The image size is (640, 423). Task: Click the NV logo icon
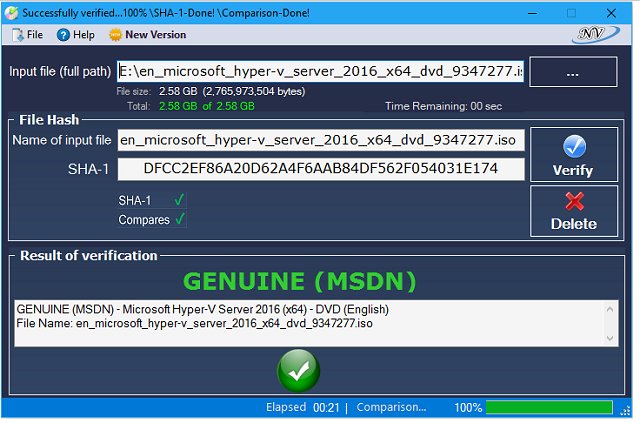594,34
